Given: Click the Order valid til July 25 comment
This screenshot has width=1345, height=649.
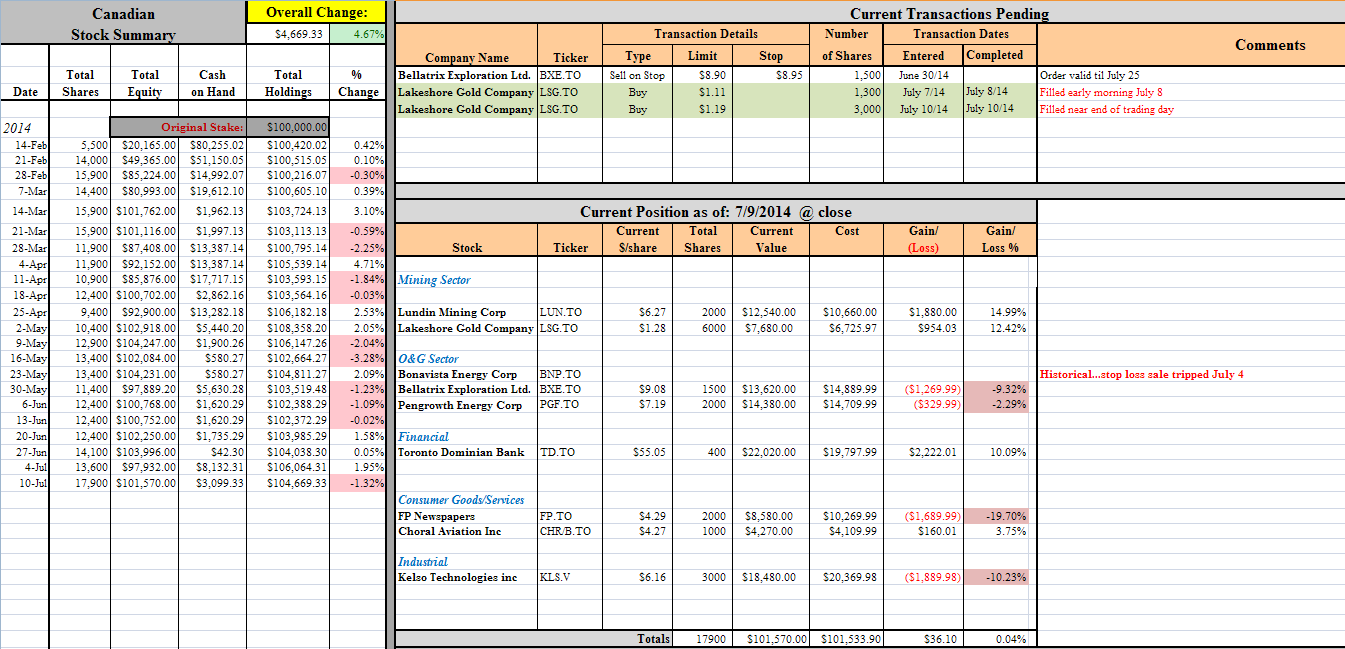Looking at the screenshot, I should pos(1090,75).
